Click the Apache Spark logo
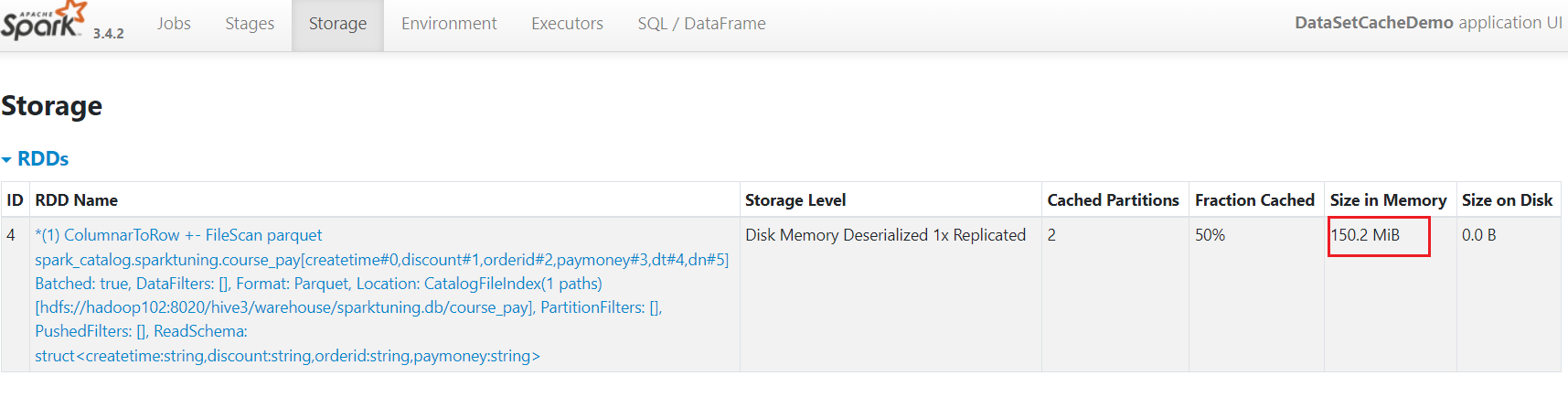 pyautogui.click(x=44, y=21)
